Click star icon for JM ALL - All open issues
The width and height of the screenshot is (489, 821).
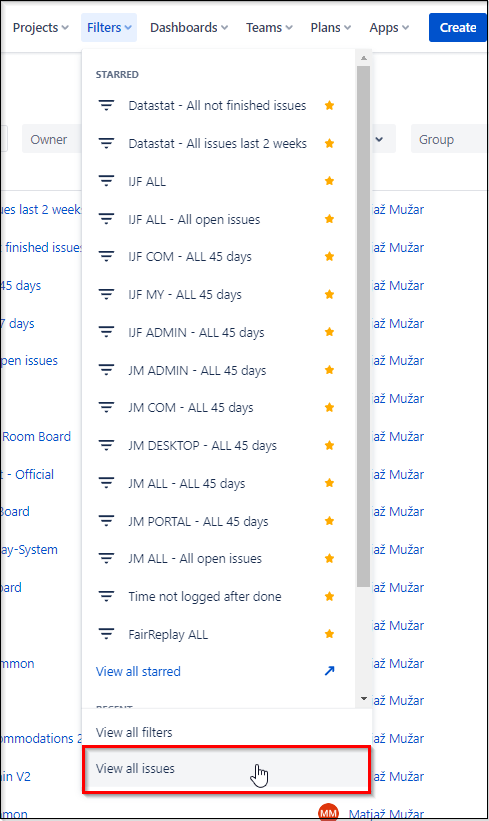pyautogui.click(x=329, y=559)
